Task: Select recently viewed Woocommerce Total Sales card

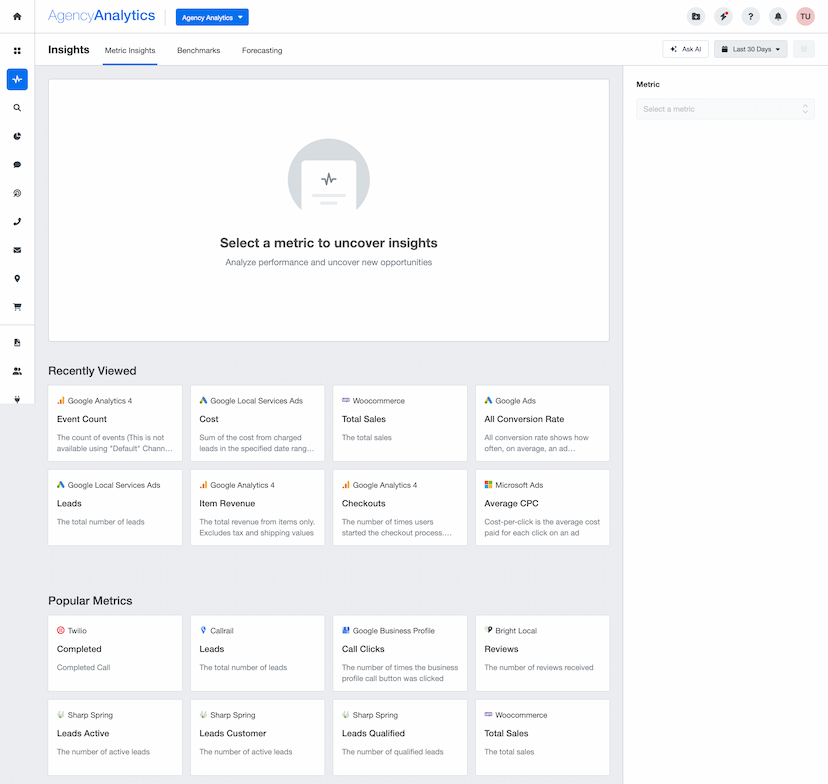Action: pyautogui.click(x=400, y=423)
